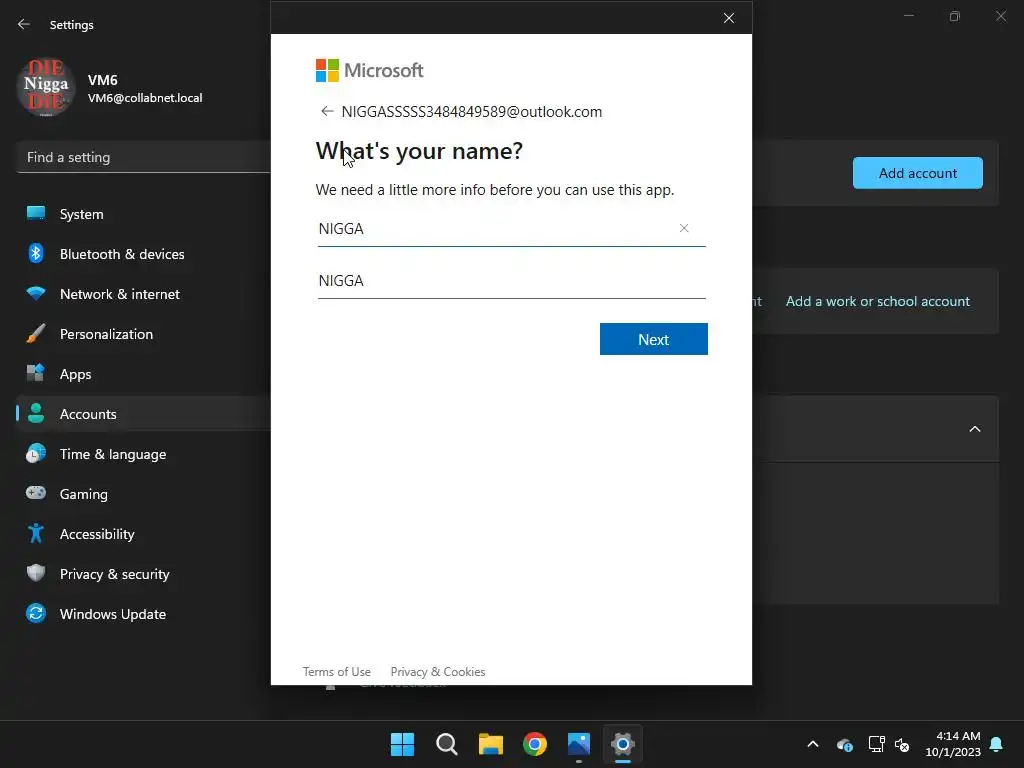This screenshot has width=1024, height=768.
Task: Open clock showing 4:14 AM
Action: [x=953, y=744]
